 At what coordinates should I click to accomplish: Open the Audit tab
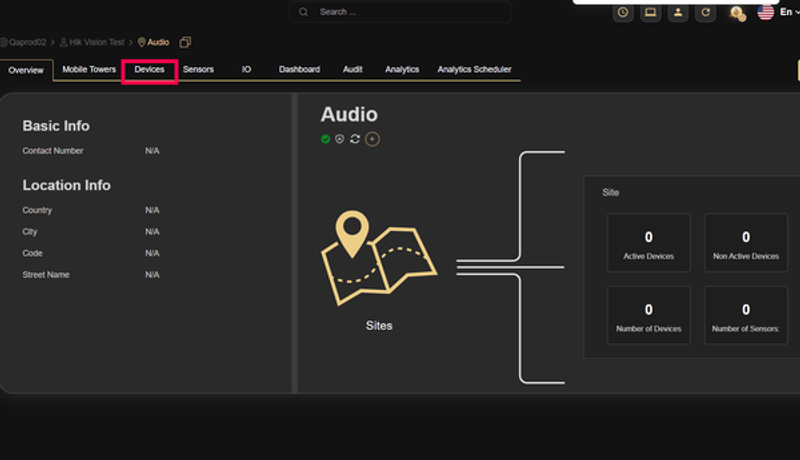[353, 69]
